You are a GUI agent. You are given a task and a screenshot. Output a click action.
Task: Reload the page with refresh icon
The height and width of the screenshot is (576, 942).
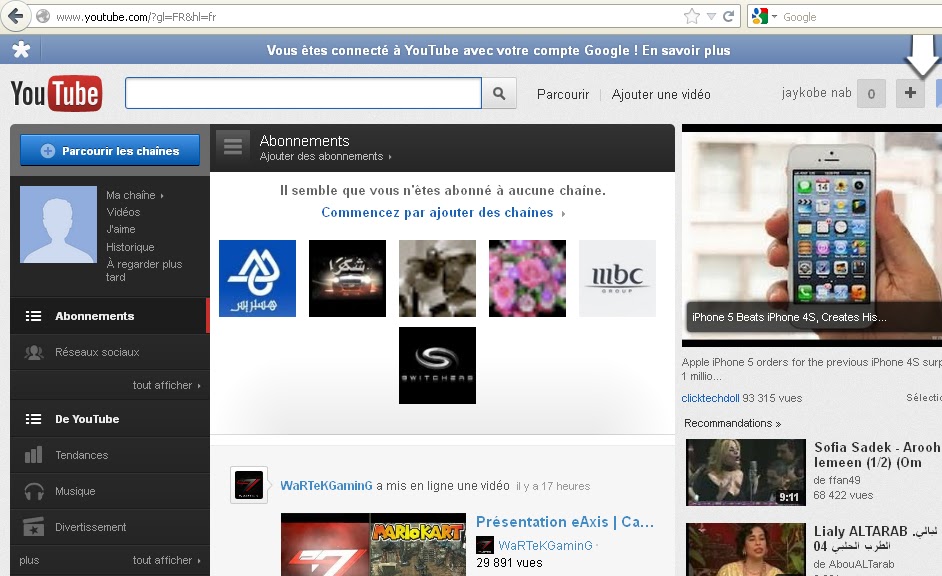pyautogui.click(x=729, y=17)
